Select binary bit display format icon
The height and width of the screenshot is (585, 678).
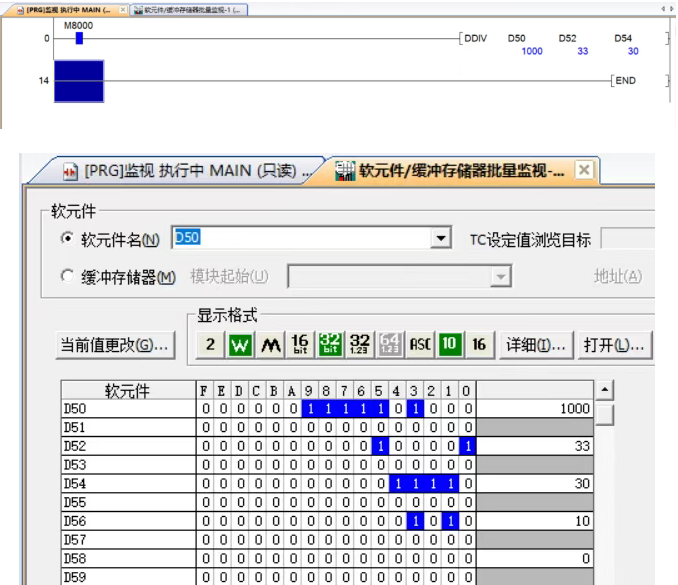click(211, 345)
